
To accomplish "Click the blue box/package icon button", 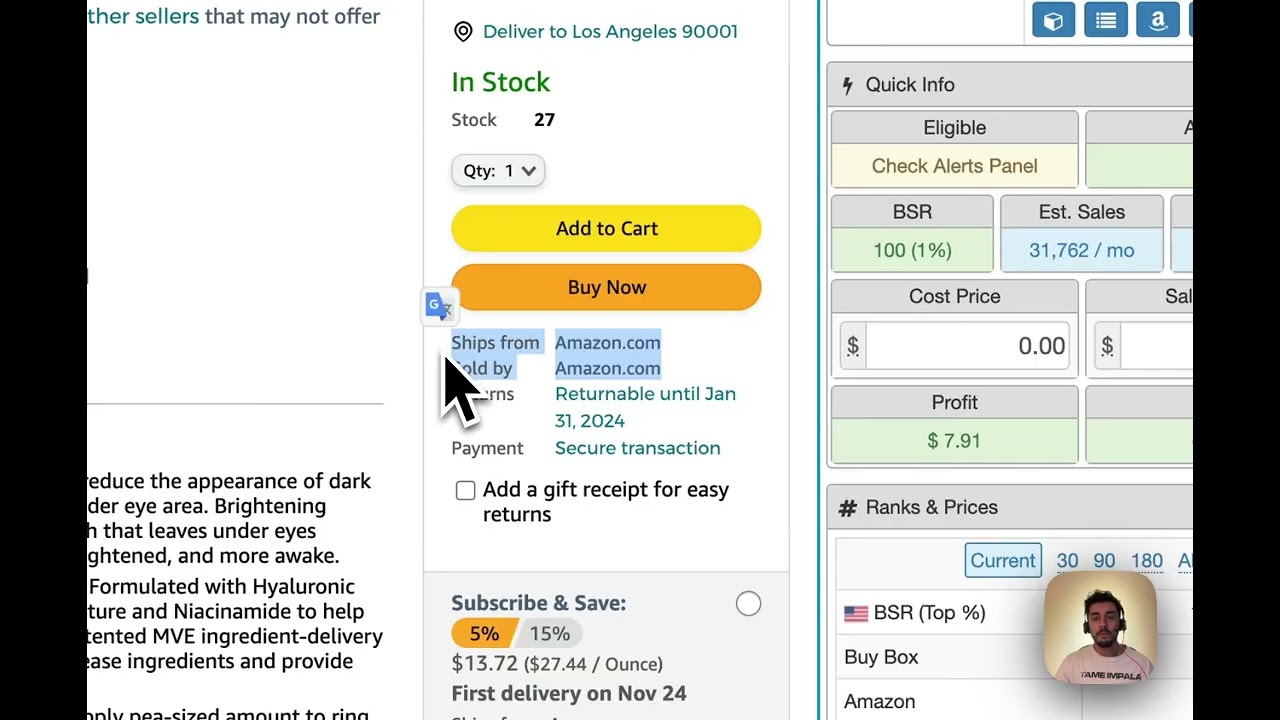I will pyautogui.click(x=1053, y=21).
